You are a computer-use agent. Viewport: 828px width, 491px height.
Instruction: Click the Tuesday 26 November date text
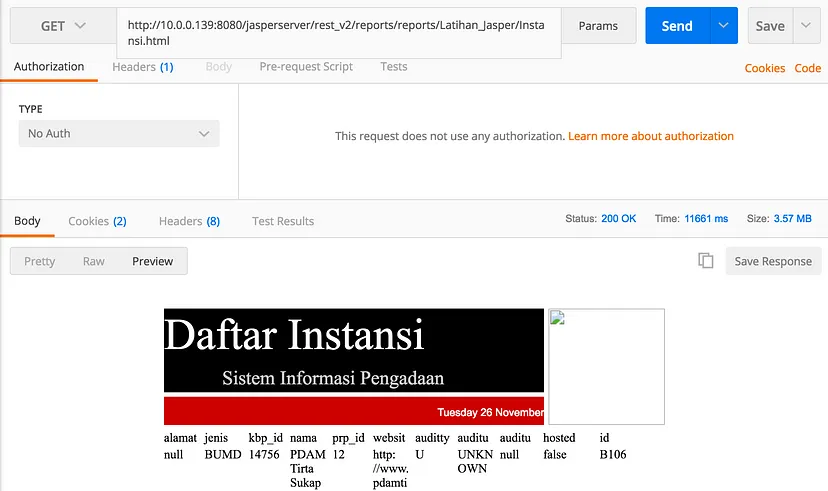coord(490,412)
